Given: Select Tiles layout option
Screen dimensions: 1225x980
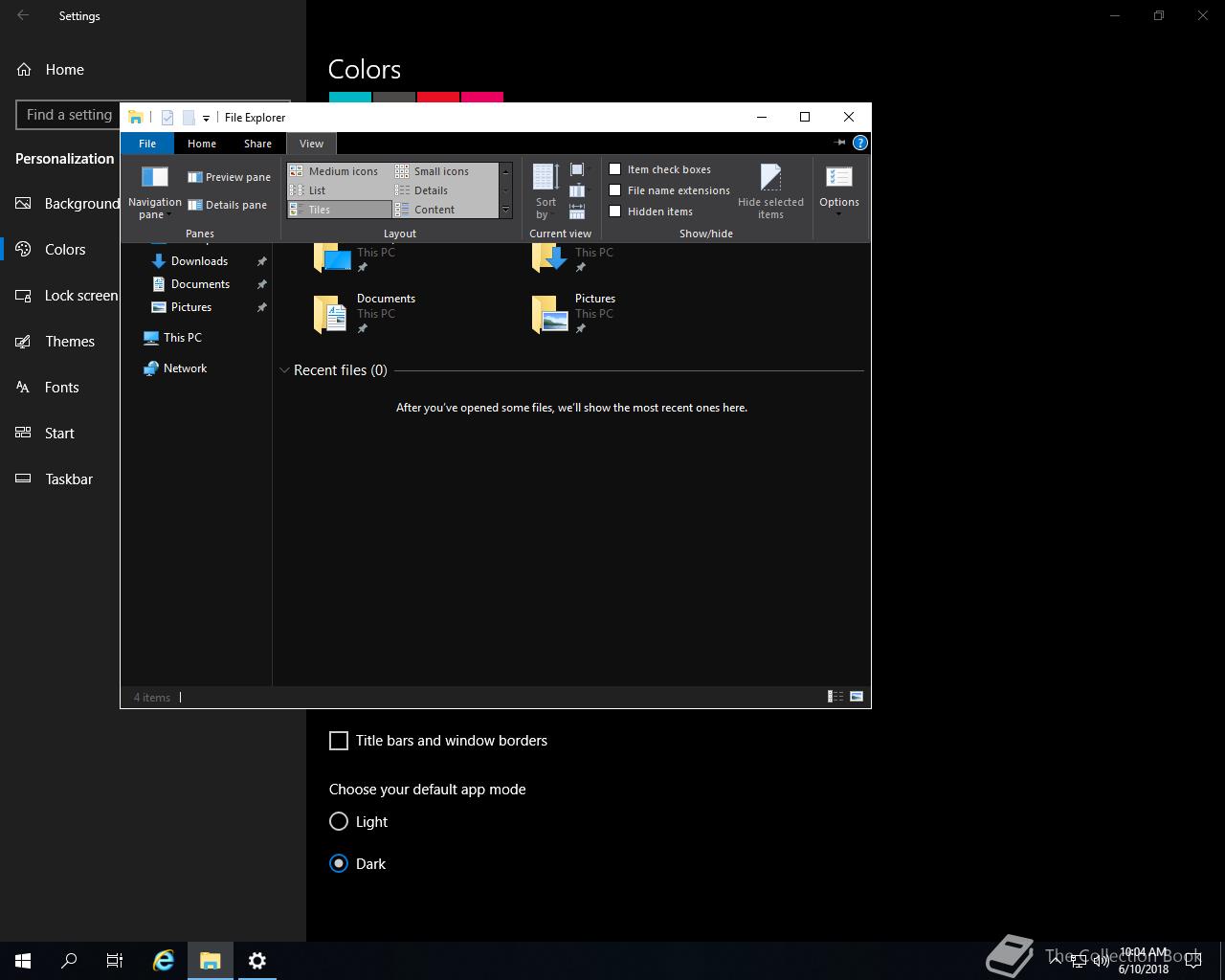Looking at the screenshot, I should click(x=340, y=210).
